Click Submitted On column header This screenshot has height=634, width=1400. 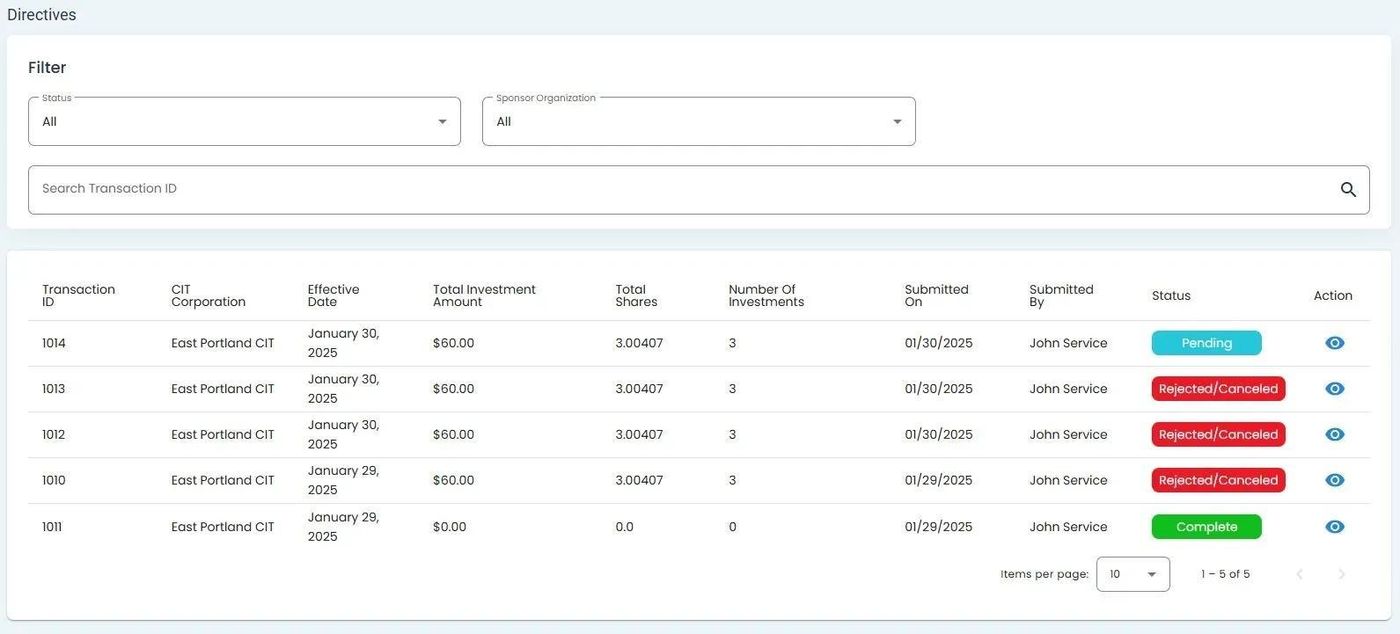[936, 295]
